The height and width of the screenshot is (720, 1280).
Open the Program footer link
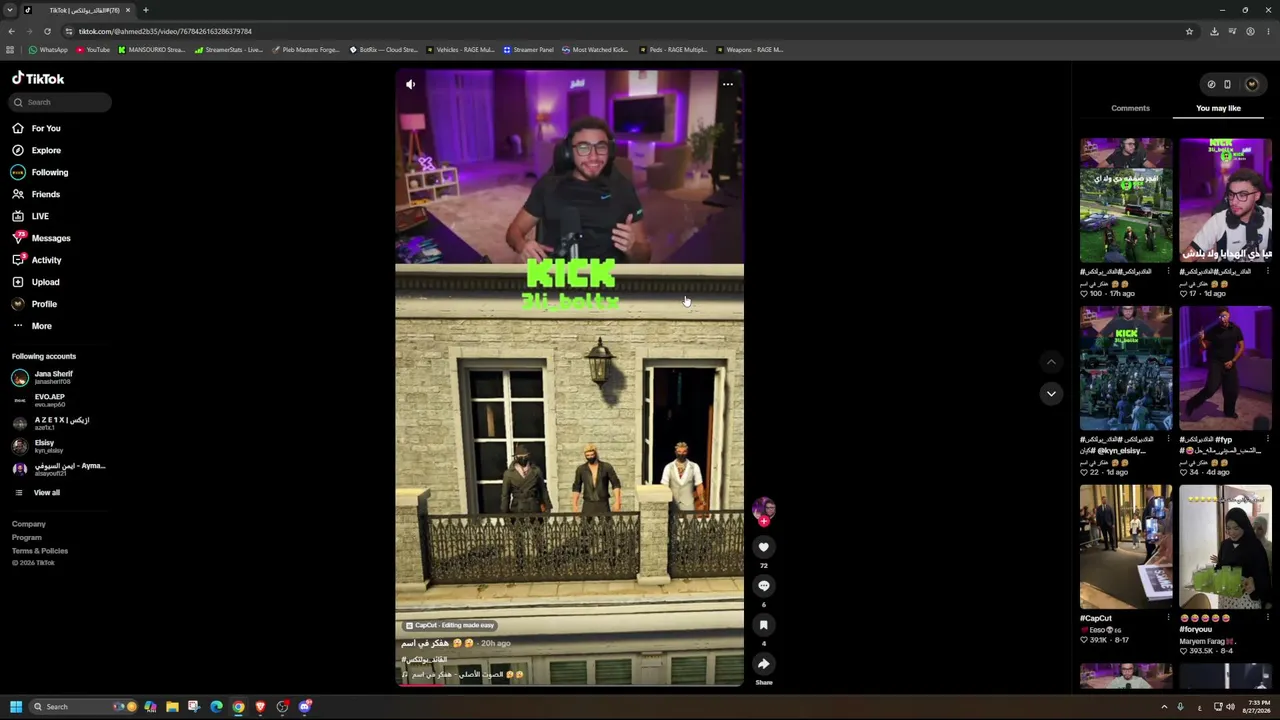click(x=27, y=537)
